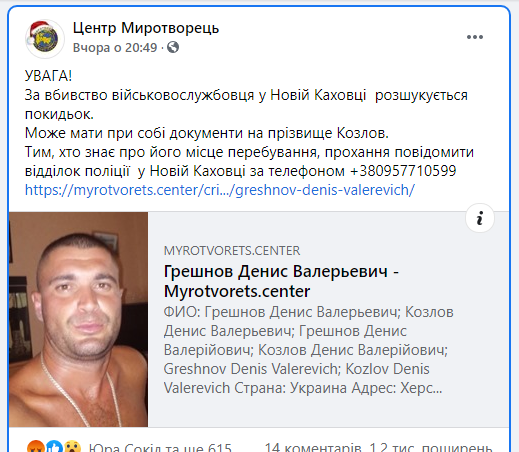519x452 pixels.
Task: Click the globe public-audience icon
Action: (x=173, y=47)
